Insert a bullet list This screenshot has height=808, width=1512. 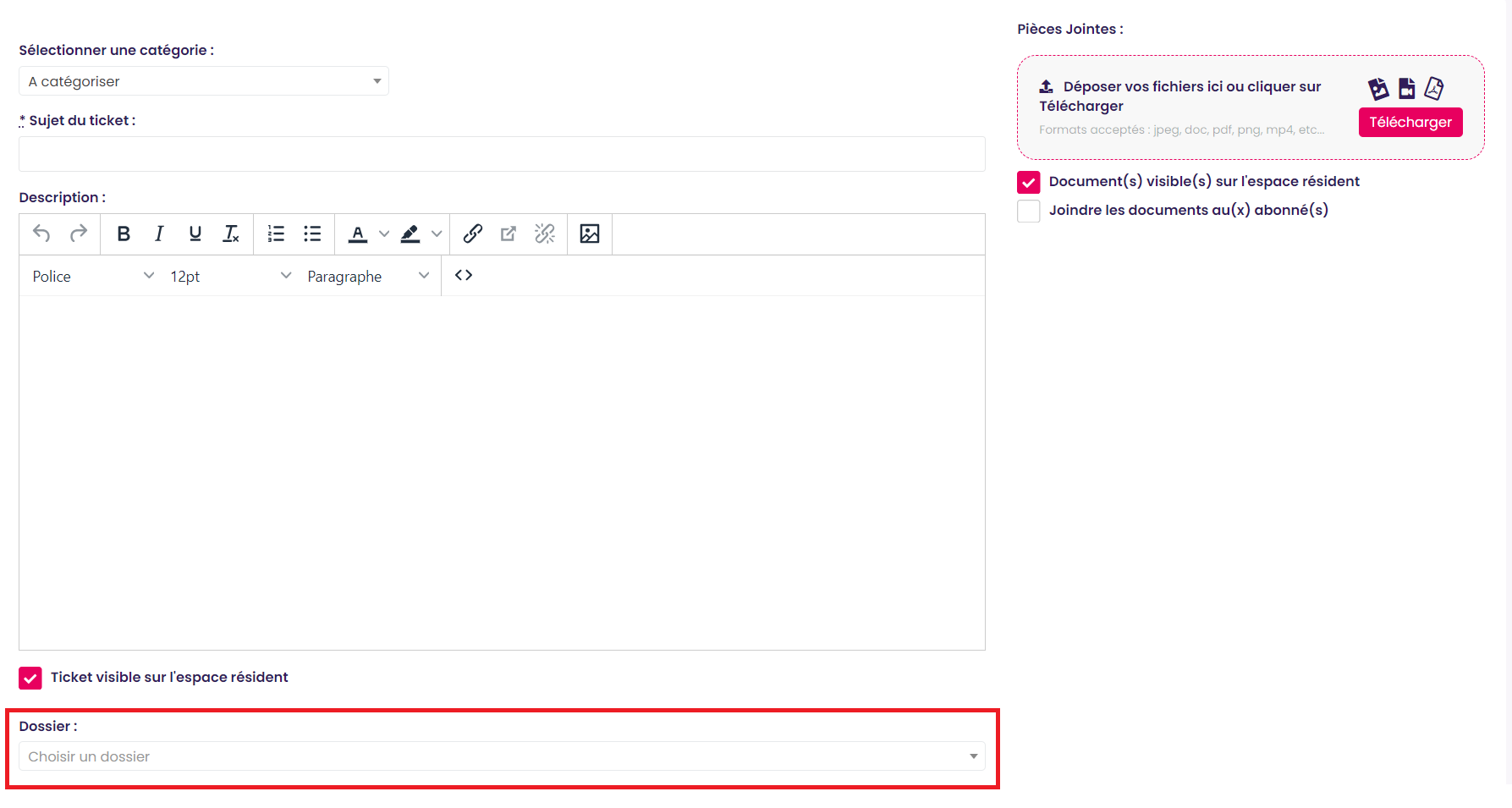(x=312, y=234)
